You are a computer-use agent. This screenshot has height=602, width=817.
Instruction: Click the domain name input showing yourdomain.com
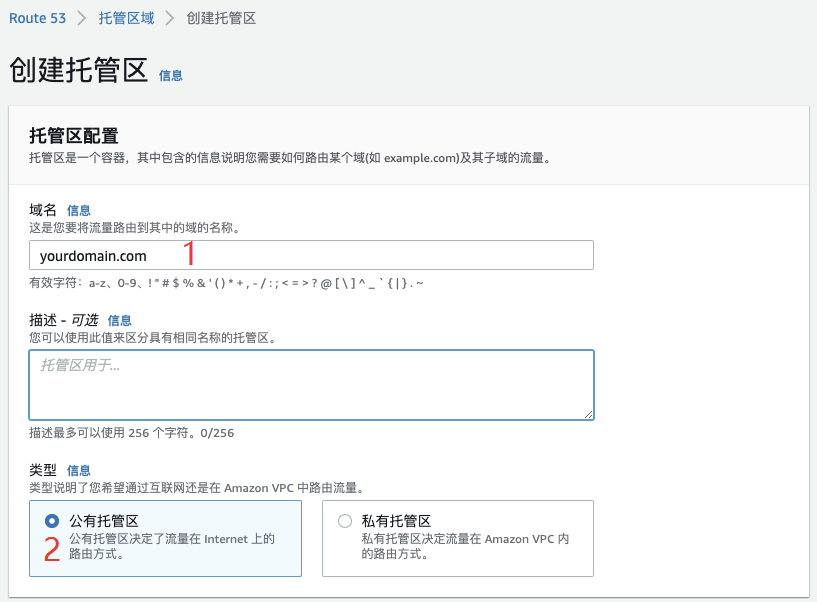coord(310,255)
